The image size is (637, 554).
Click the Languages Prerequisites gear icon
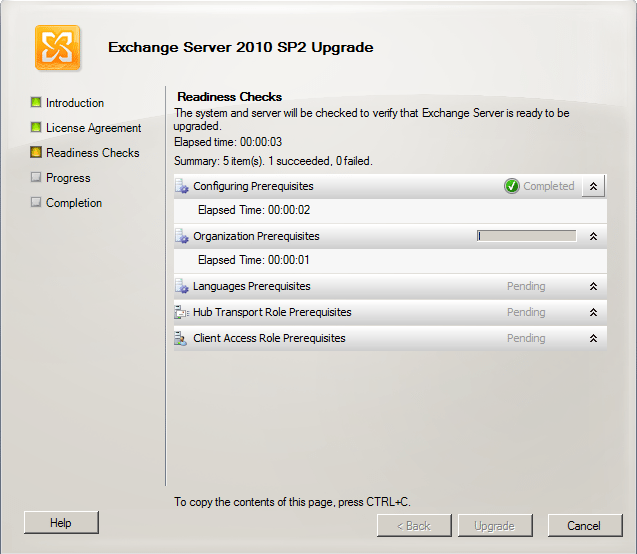182,287
